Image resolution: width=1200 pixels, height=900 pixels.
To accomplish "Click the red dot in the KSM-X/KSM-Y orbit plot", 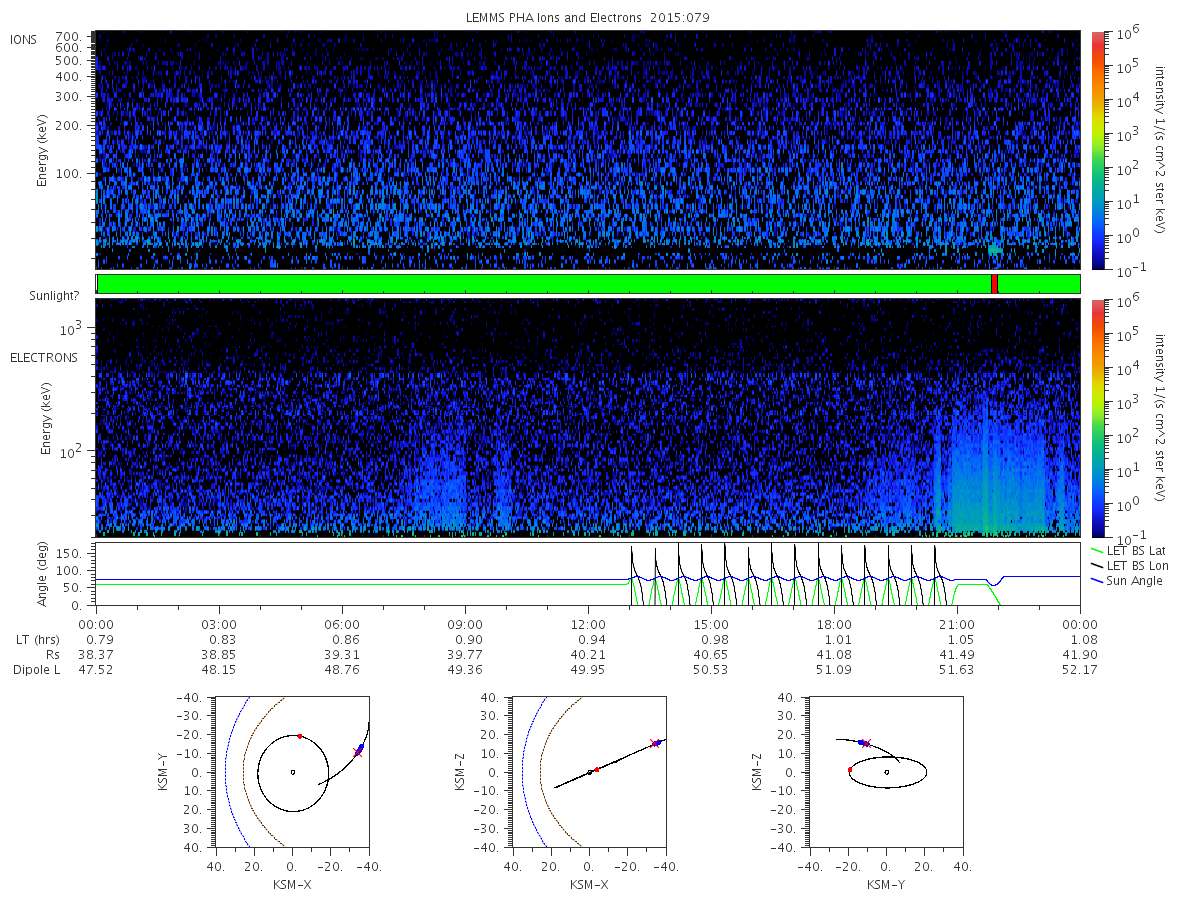I will pos(299,736).
